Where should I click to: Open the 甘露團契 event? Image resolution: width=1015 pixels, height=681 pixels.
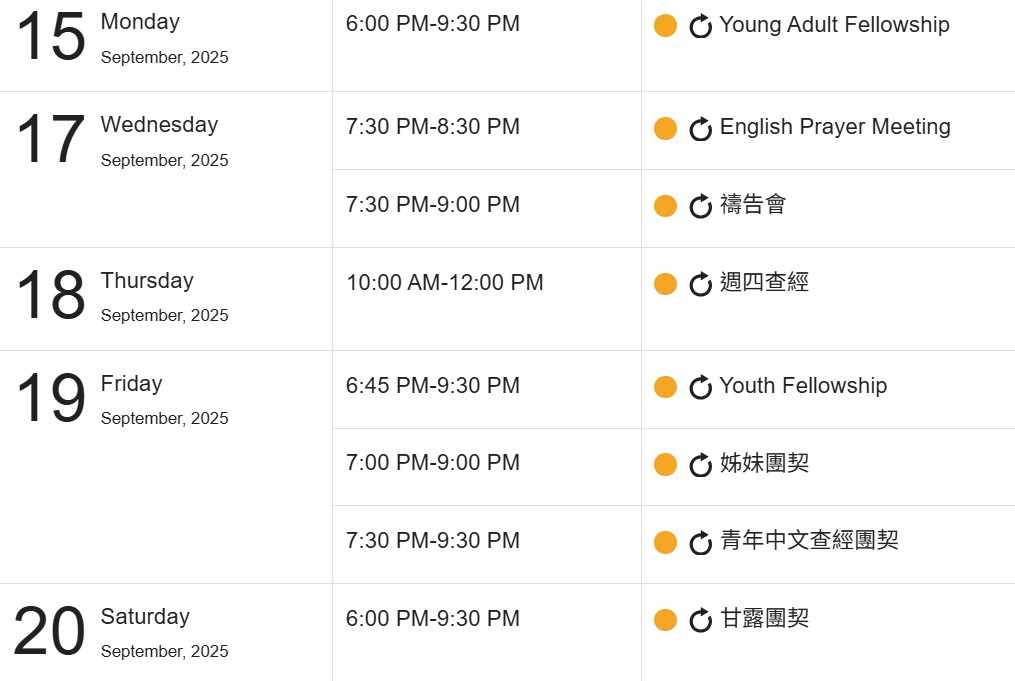(764, 618)
